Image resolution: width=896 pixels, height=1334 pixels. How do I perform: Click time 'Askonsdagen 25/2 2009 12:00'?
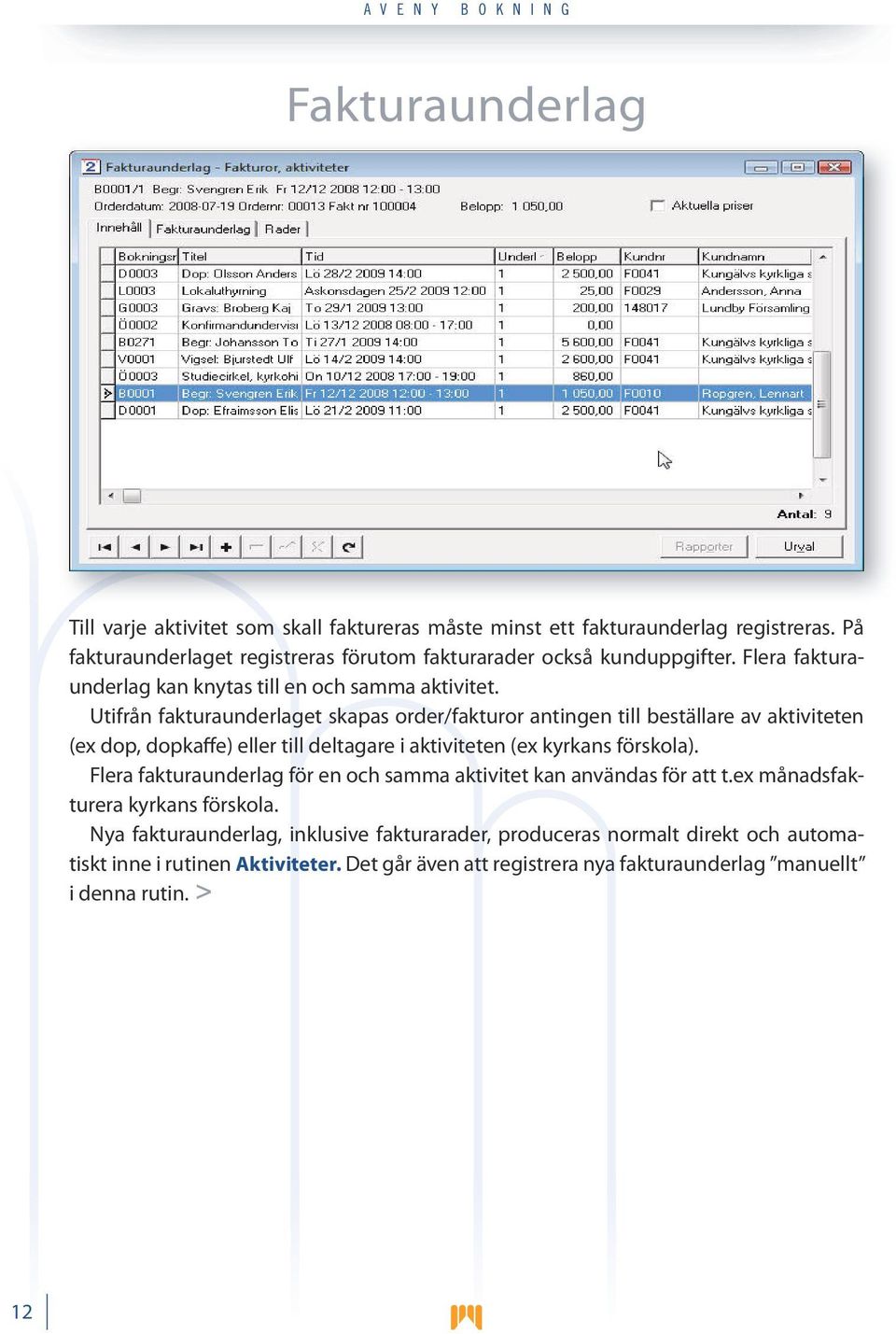point(398,291)
